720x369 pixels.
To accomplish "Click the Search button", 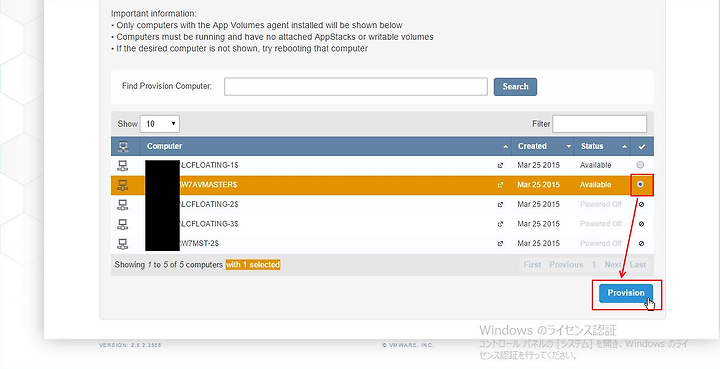I will (515, 87).
